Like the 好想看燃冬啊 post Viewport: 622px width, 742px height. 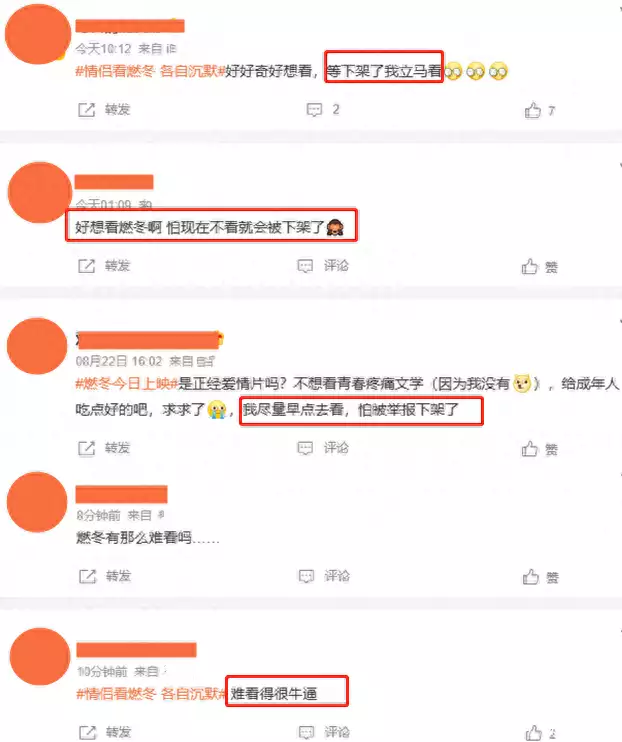[530, 267]
